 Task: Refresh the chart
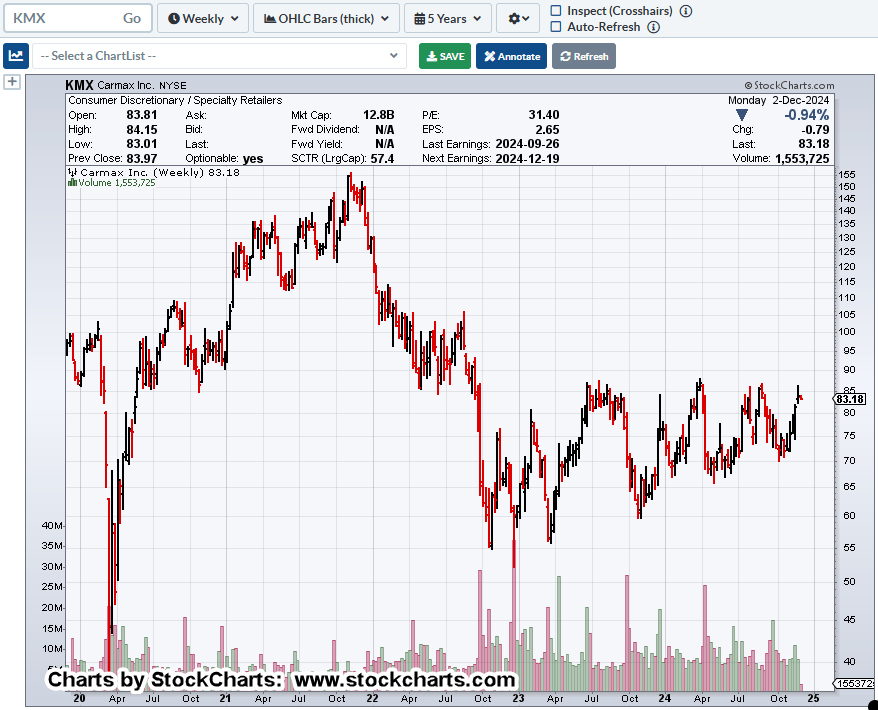(x=583, y=56)
